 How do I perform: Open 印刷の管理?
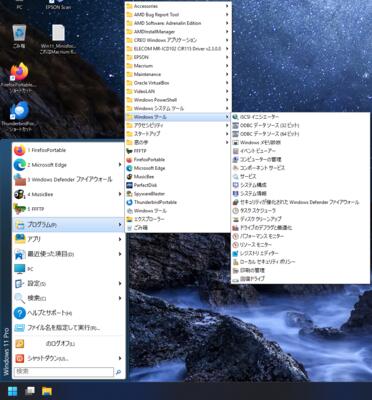click(x=301, y=270)
